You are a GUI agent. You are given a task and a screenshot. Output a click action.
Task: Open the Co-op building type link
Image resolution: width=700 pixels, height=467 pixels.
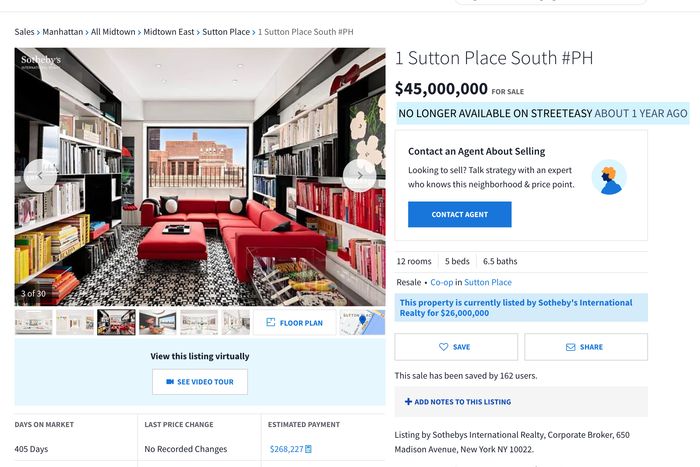[442, 282]
